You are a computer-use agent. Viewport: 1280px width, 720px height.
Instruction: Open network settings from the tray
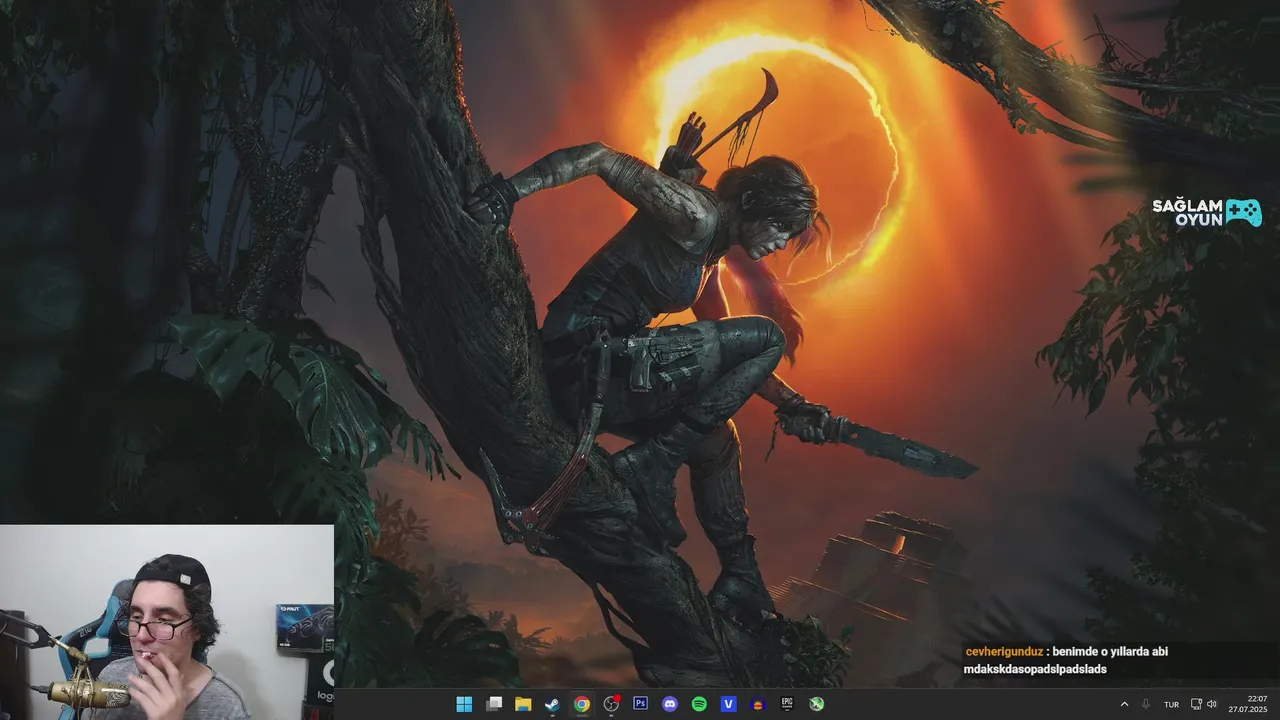[x=1196, y=704]
